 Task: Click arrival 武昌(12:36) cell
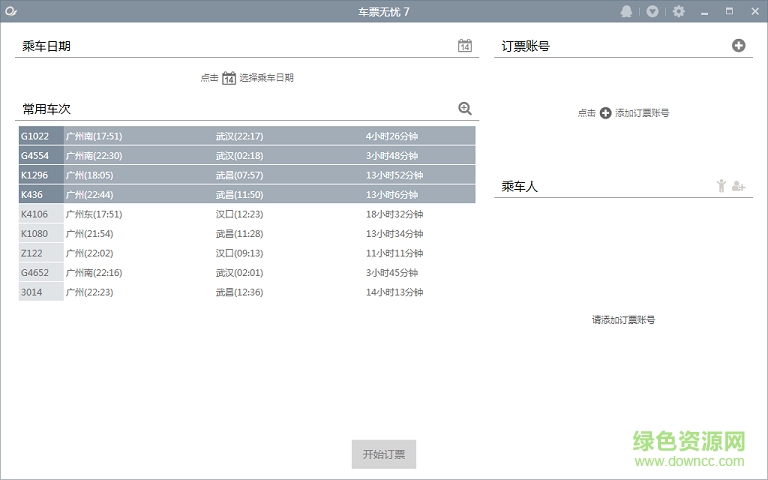click(240, 292)
